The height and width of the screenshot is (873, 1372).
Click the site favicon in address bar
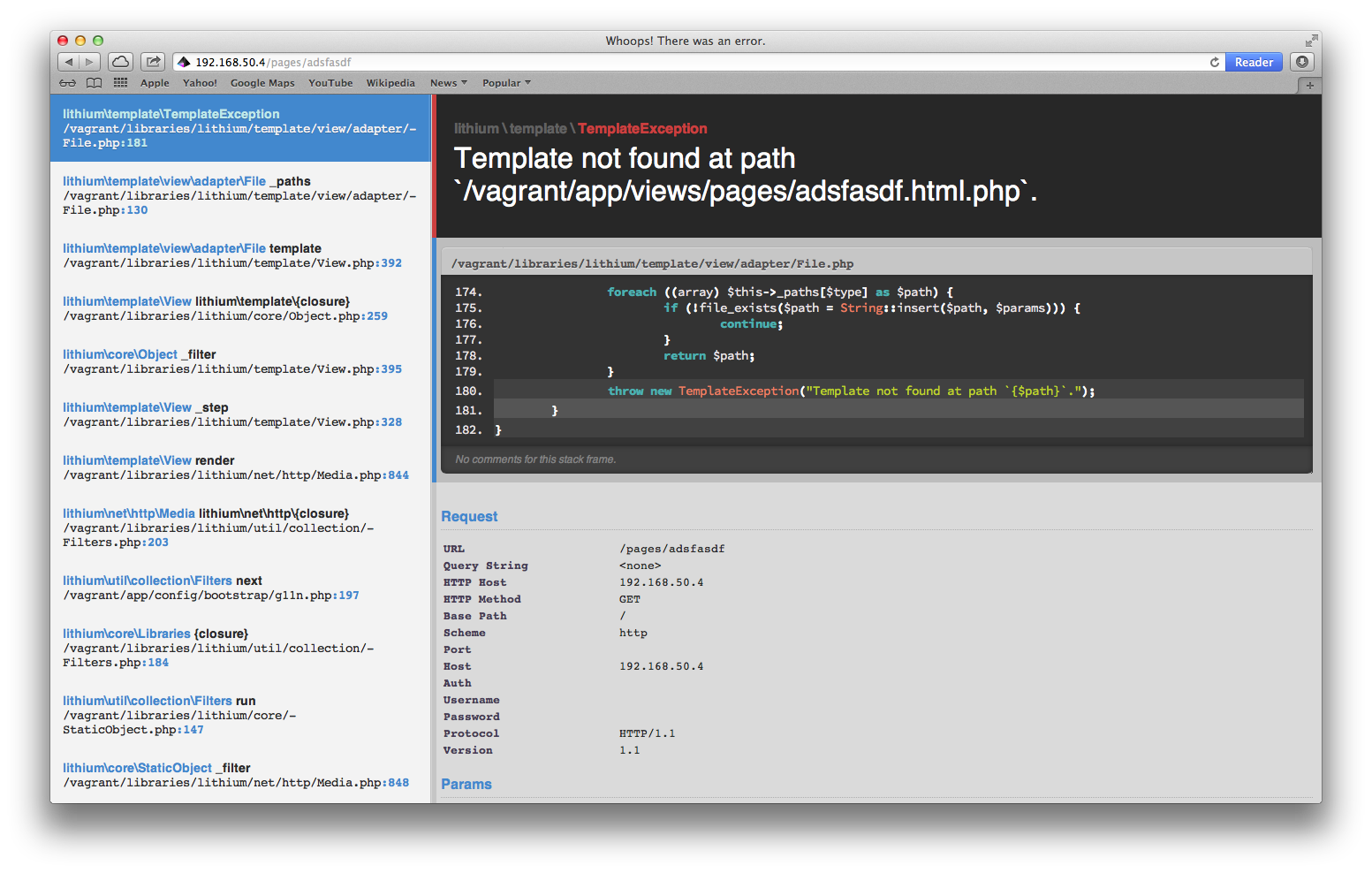tap(184, 62)
